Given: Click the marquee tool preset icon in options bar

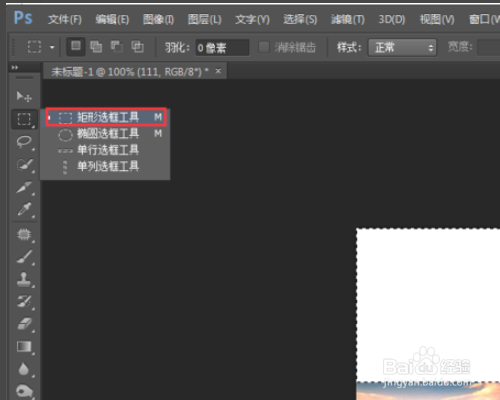Looking at the screenshot, I should [34, 47].
